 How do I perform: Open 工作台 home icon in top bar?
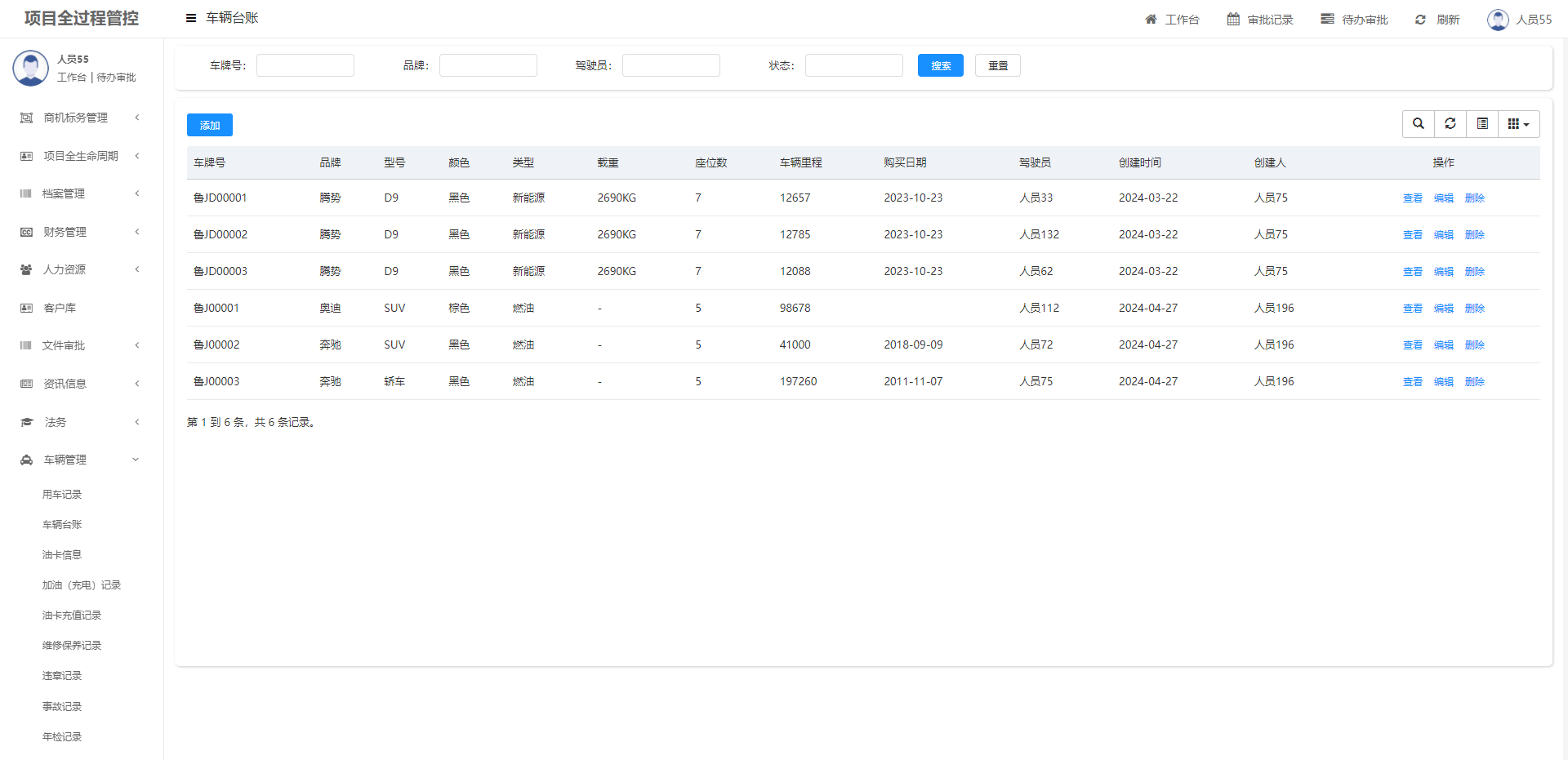pyautogui.click(x=1151, y=20)
